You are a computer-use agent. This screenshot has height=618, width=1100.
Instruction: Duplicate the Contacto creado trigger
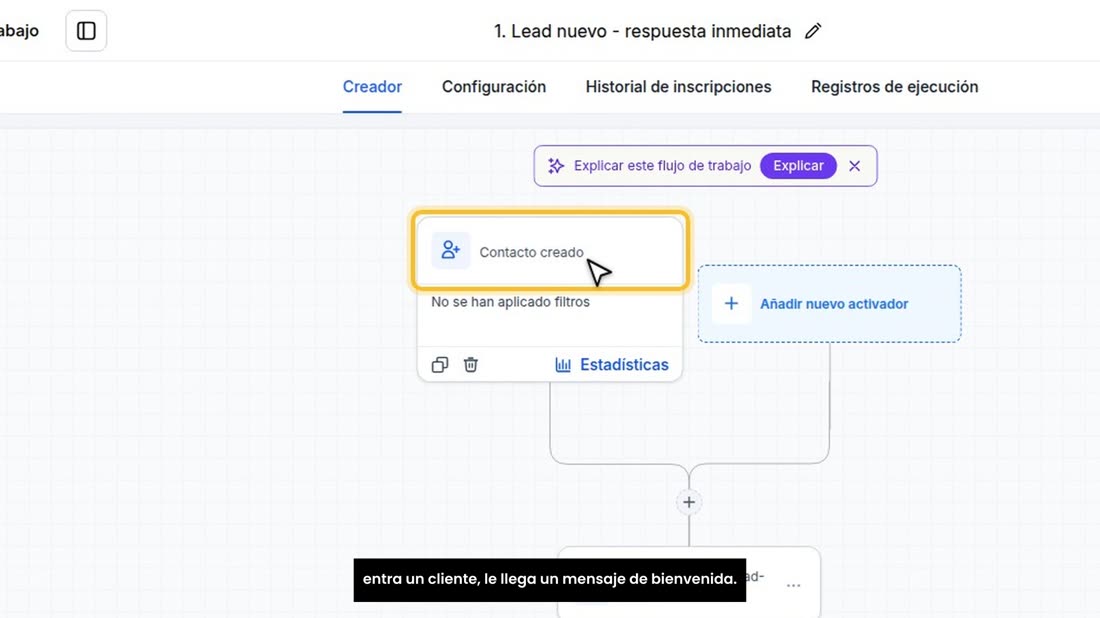tap(440, 365)
